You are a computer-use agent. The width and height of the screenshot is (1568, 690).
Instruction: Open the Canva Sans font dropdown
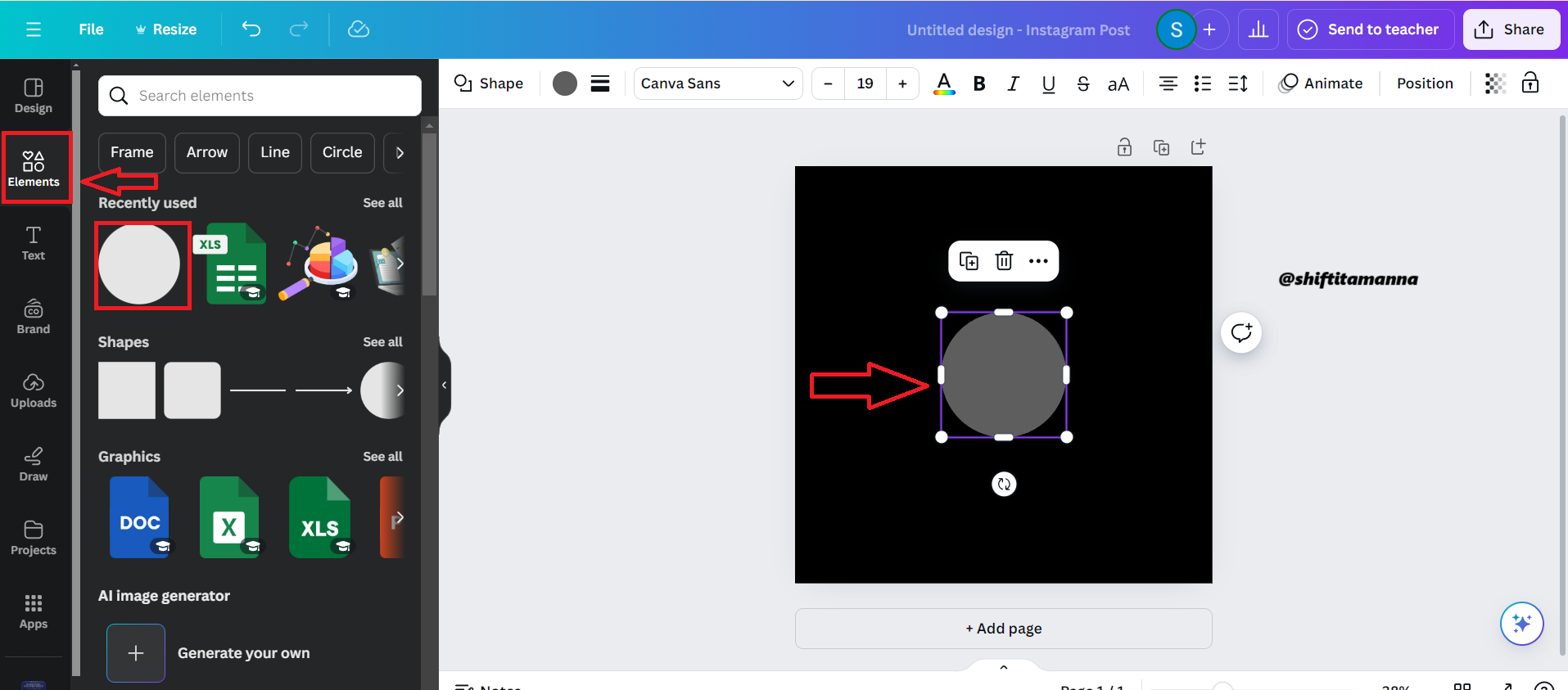point(718,83)
